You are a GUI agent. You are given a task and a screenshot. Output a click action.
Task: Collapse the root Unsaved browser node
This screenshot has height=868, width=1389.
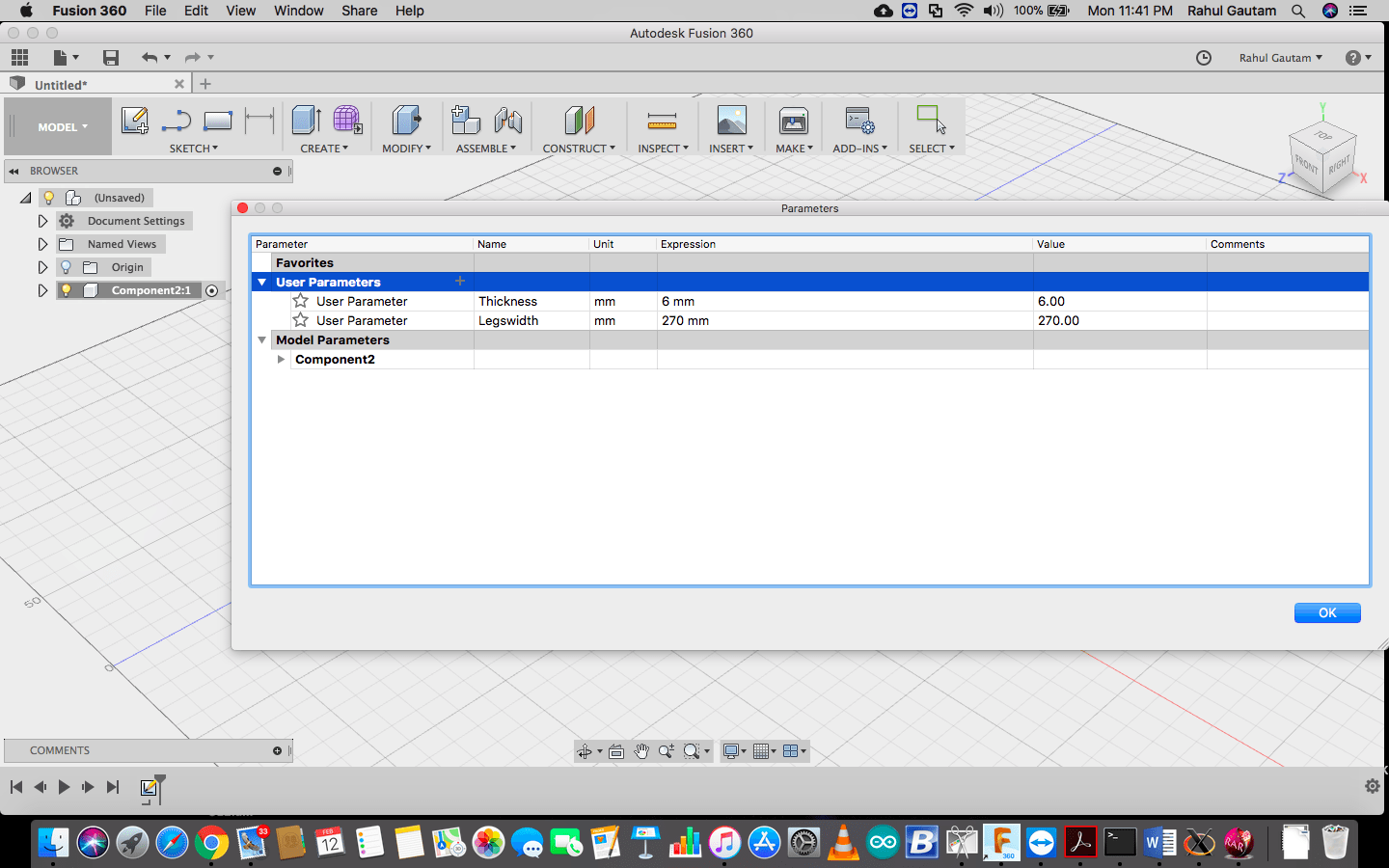point(25,198)
